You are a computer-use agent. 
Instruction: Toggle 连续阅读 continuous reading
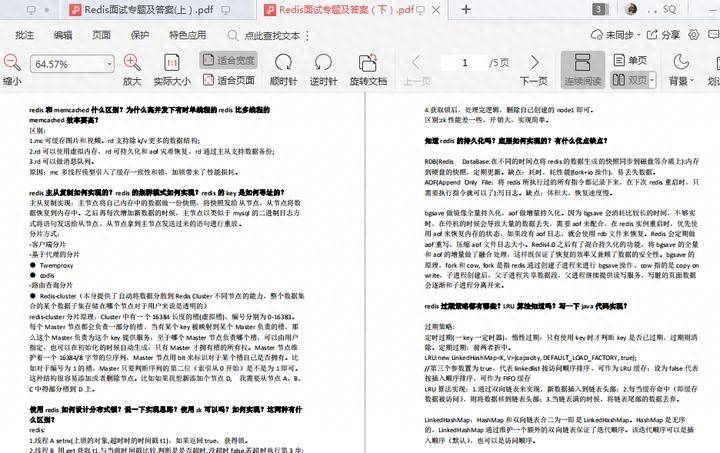(583, 70)
